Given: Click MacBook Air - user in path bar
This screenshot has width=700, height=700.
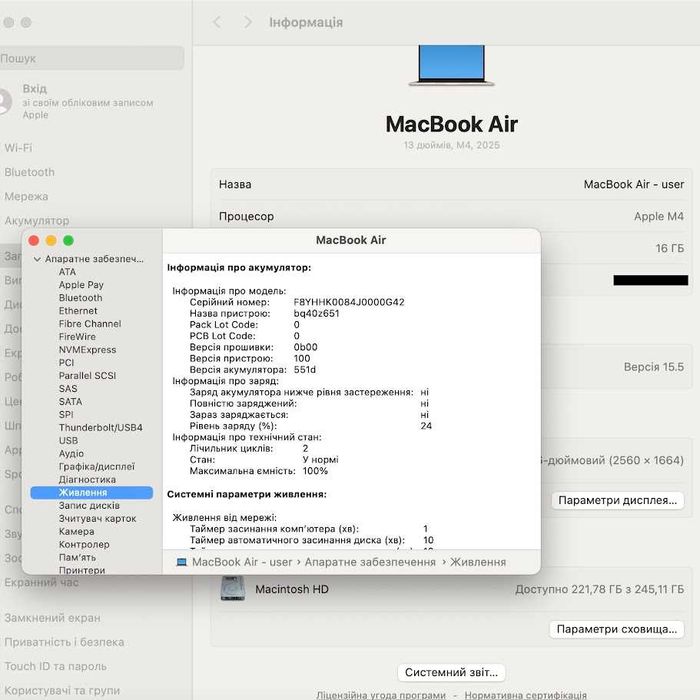Looking at the screenshot, I should click(242, 562).
